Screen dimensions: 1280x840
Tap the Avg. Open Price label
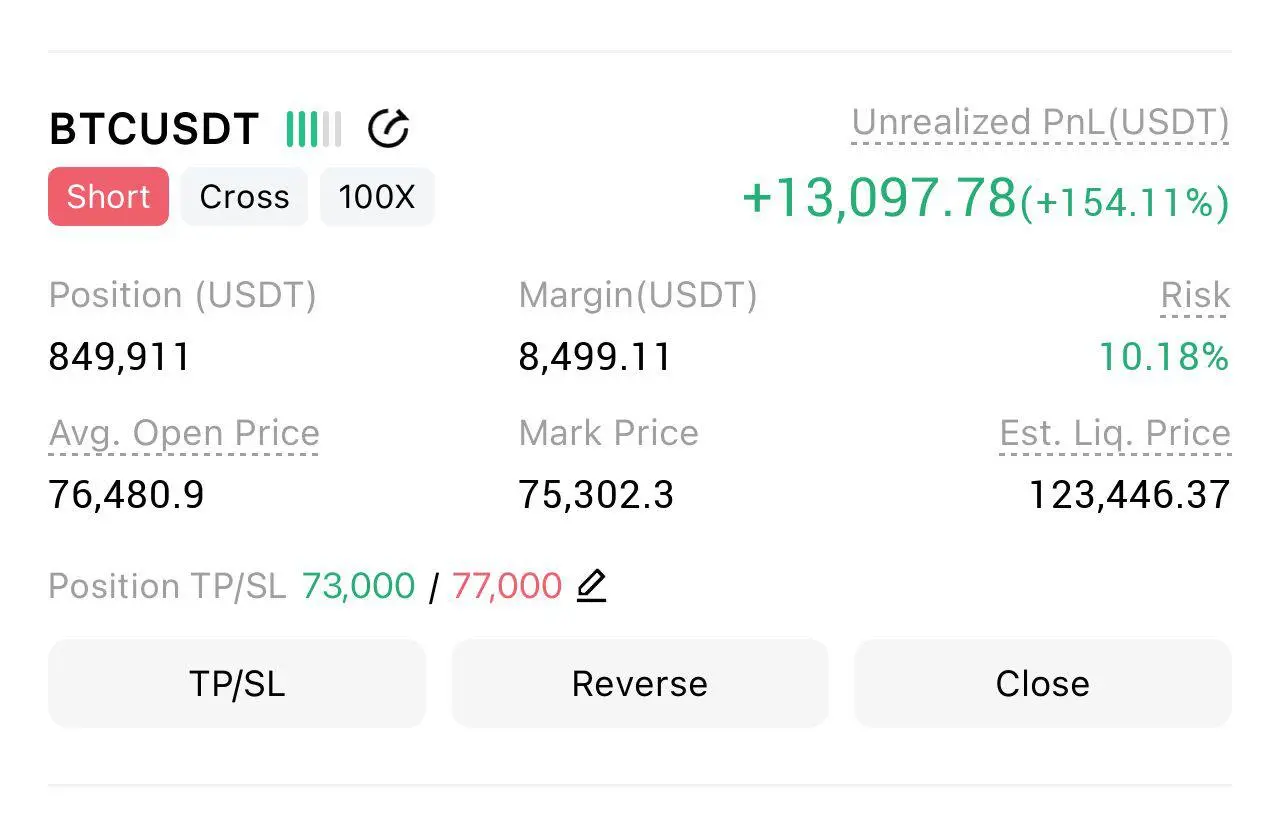tap(184, 433)
